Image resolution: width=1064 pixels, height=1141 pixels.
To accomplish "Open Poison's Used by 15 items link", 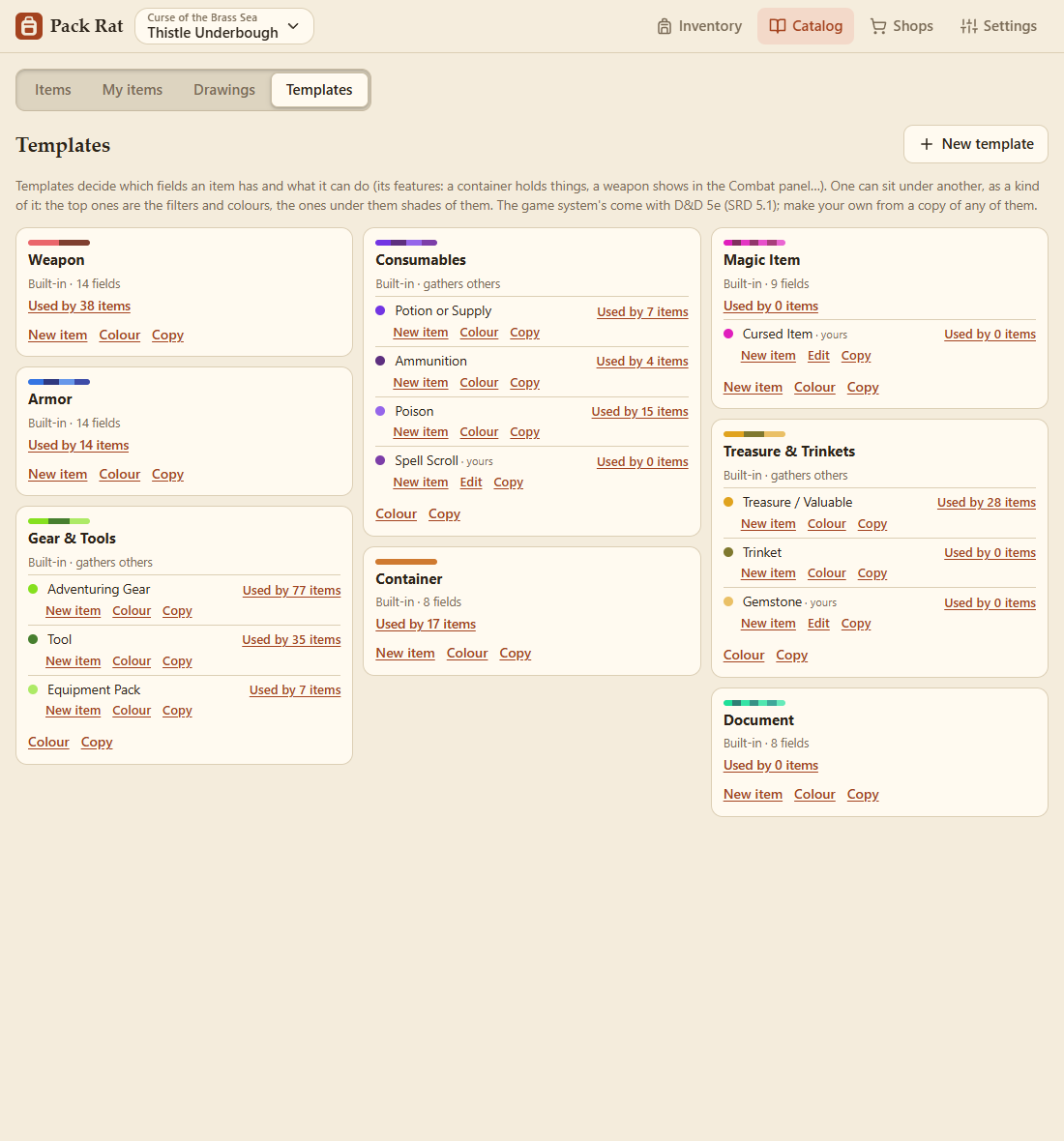I will tap(639, 412).
